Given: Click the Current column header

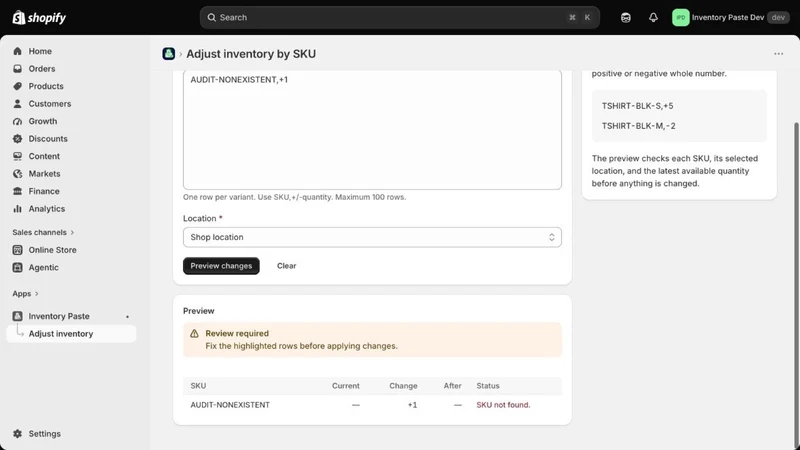Looking at the screenshot, I should click(x=345, y=386).
